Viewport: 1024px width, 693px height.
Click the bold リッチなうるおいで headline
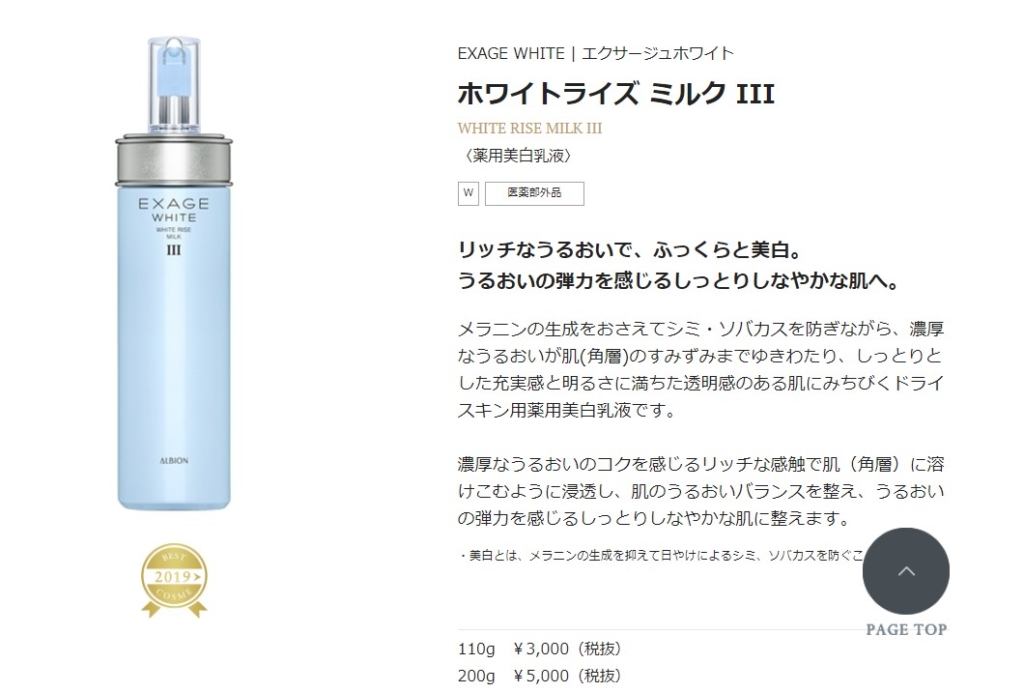[679, 265]
